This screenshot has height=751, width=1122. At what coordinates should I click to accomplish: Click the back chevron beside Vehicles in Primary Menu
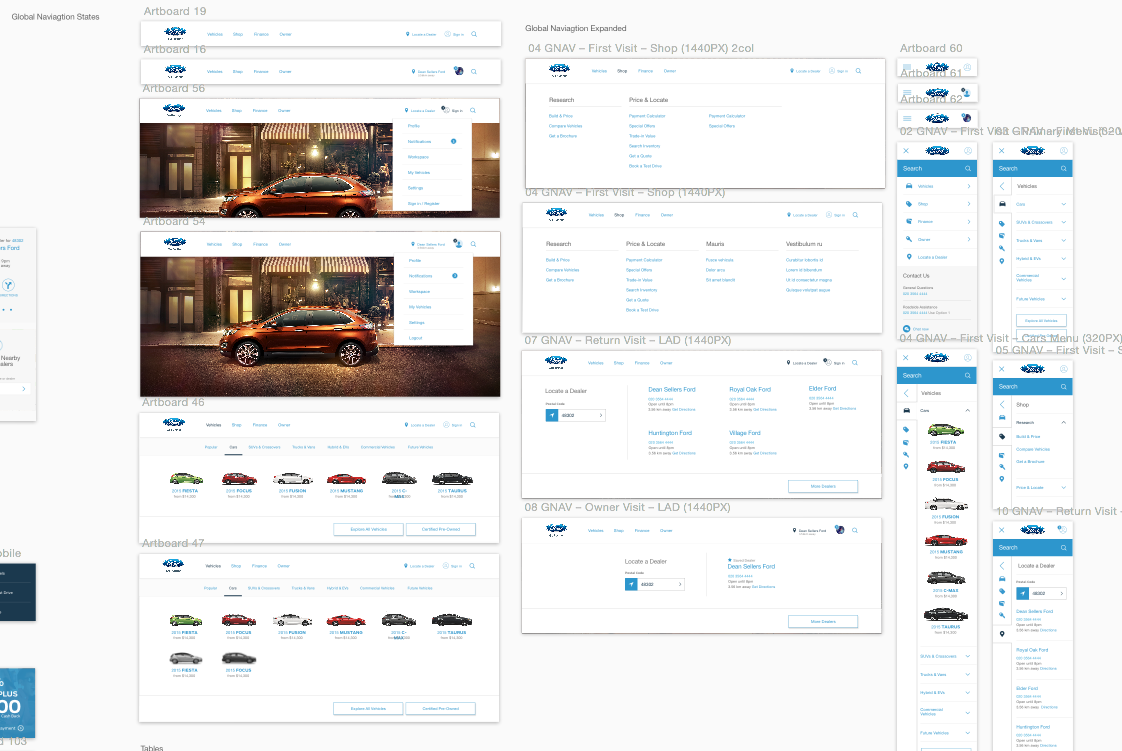[1002, 186]
